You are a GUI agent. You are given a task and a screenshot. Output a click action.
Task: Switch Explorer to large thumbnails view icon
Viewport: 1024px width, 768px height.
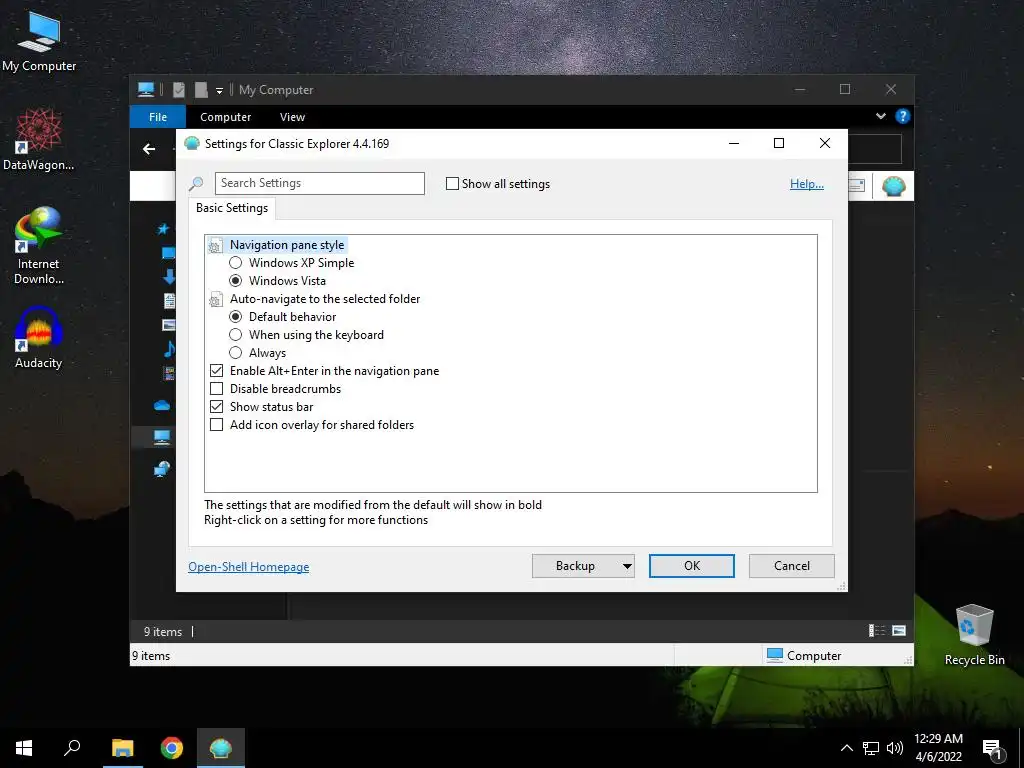coord(899,630)
